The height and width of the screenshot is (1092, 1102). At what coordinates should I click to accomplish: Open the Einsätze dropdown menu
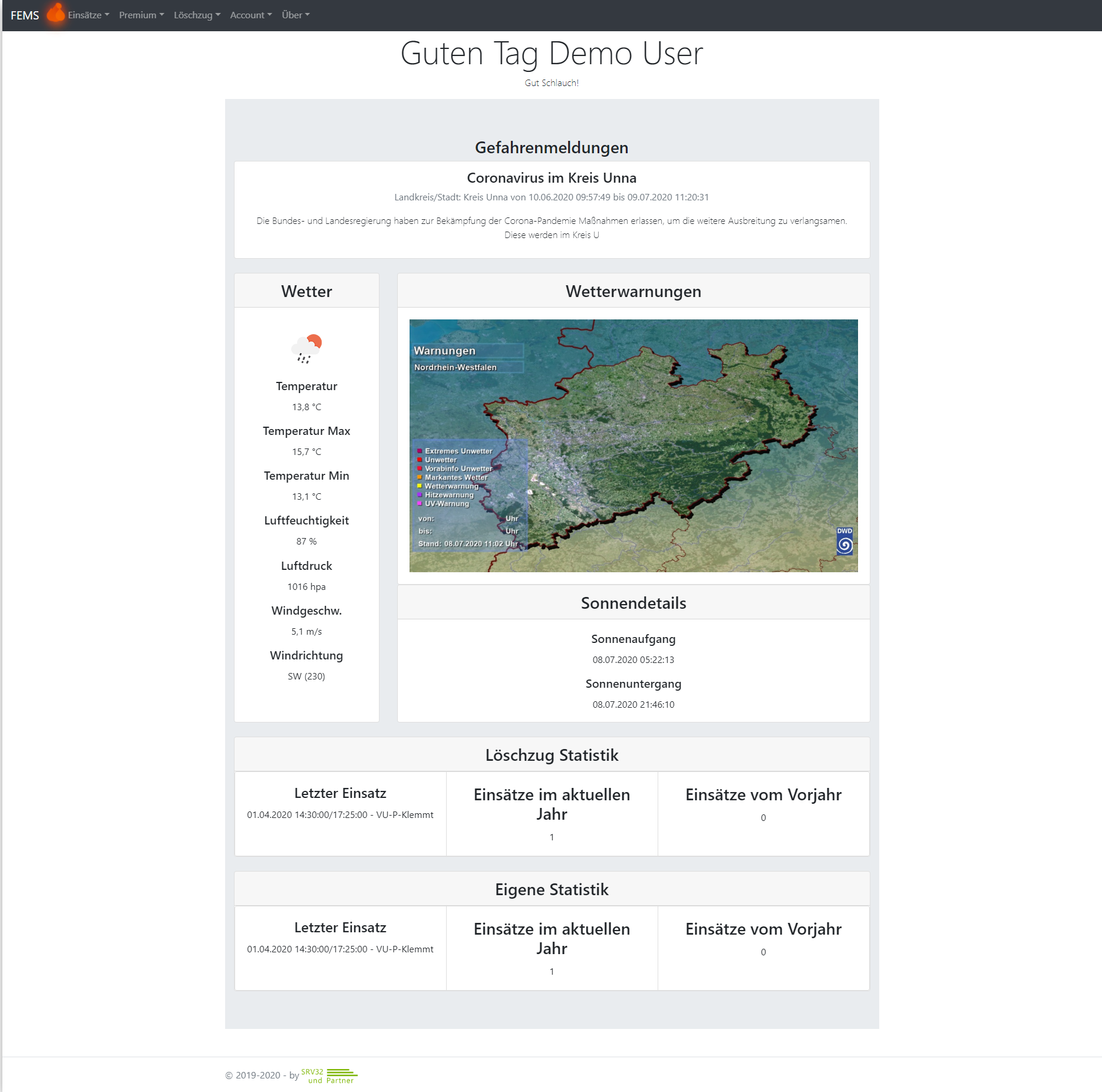pyautogui.click(x=88, y=15)
